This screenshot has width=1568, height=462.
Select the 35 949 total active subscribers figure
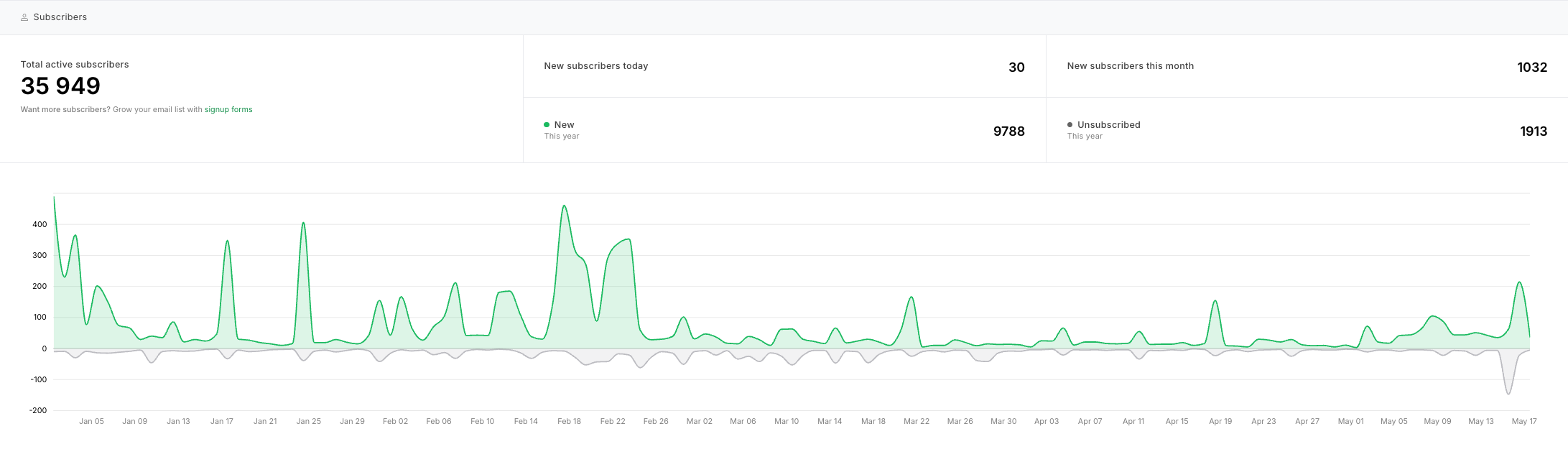[x=60, y=86]
